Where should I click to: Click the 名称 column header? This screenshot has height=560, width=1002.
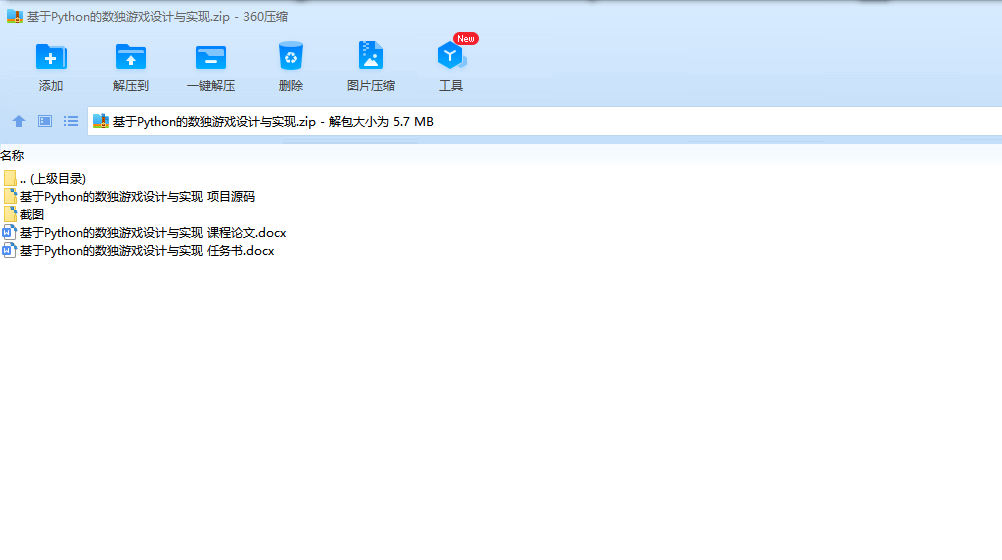[12, 155]
